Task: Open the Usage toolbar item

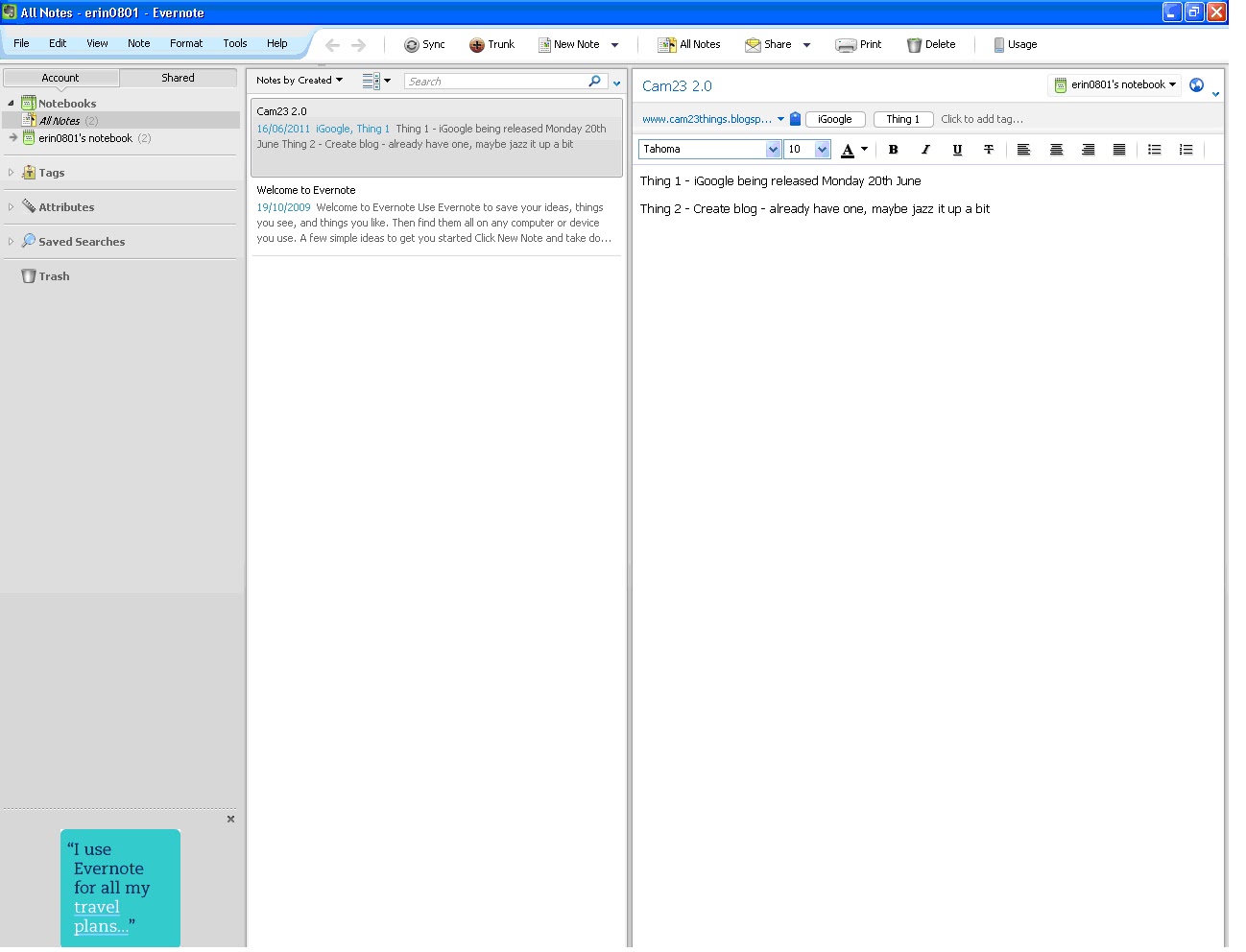Action: click(1015, 45)
